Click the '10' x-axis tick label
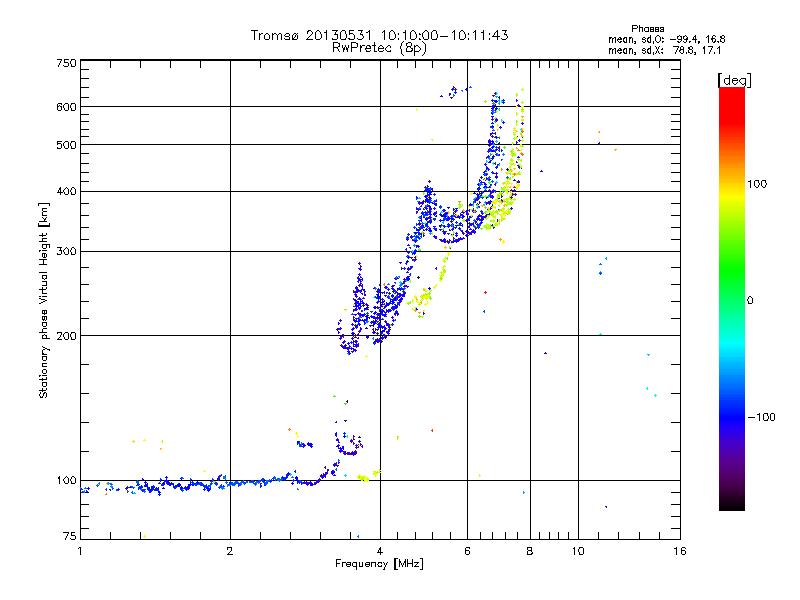 pos(578,552)
